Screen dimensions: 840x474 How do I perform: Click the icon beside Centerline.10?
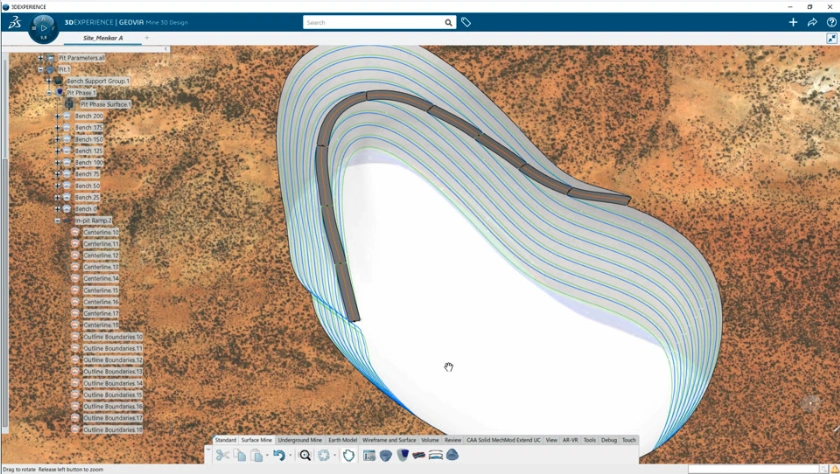75,232
